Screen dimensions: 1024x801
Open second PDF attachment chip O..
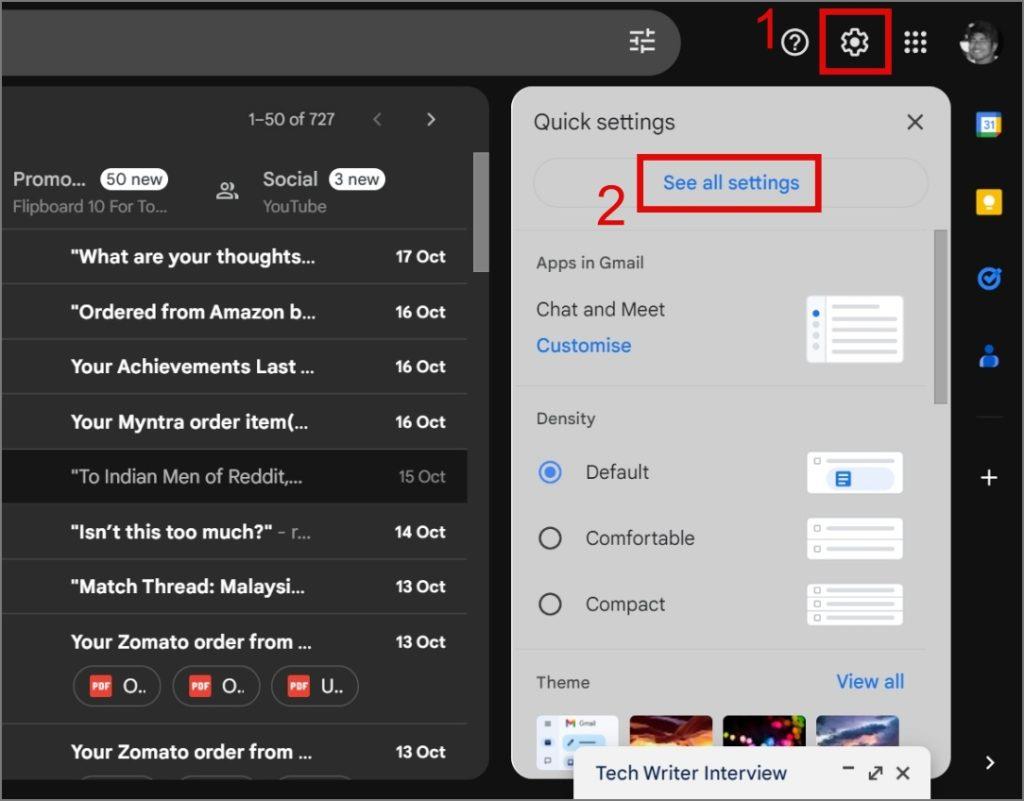coord(216,686)
